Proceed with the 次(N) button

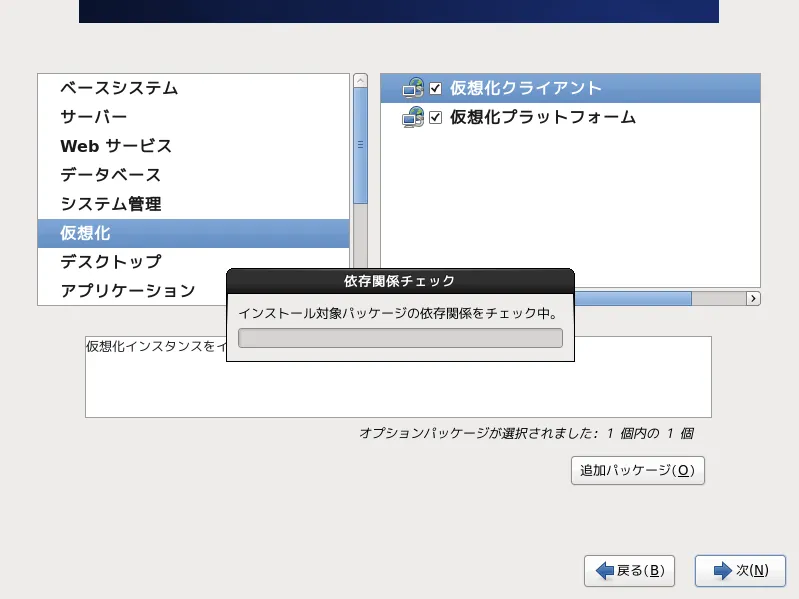click(x=740, y=570)
